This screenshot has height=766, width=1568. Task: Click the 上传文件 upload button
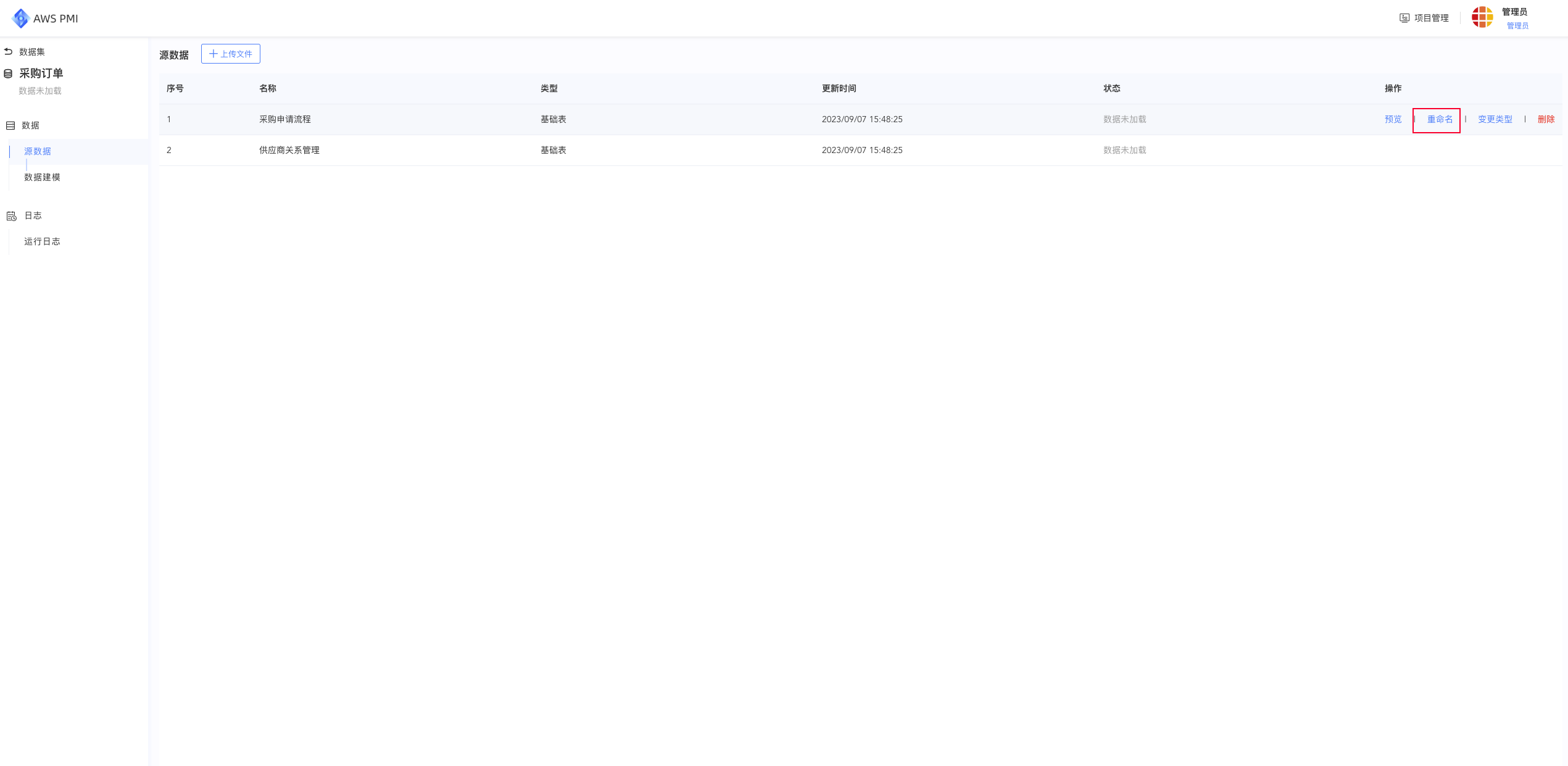(x=231, y=54)
